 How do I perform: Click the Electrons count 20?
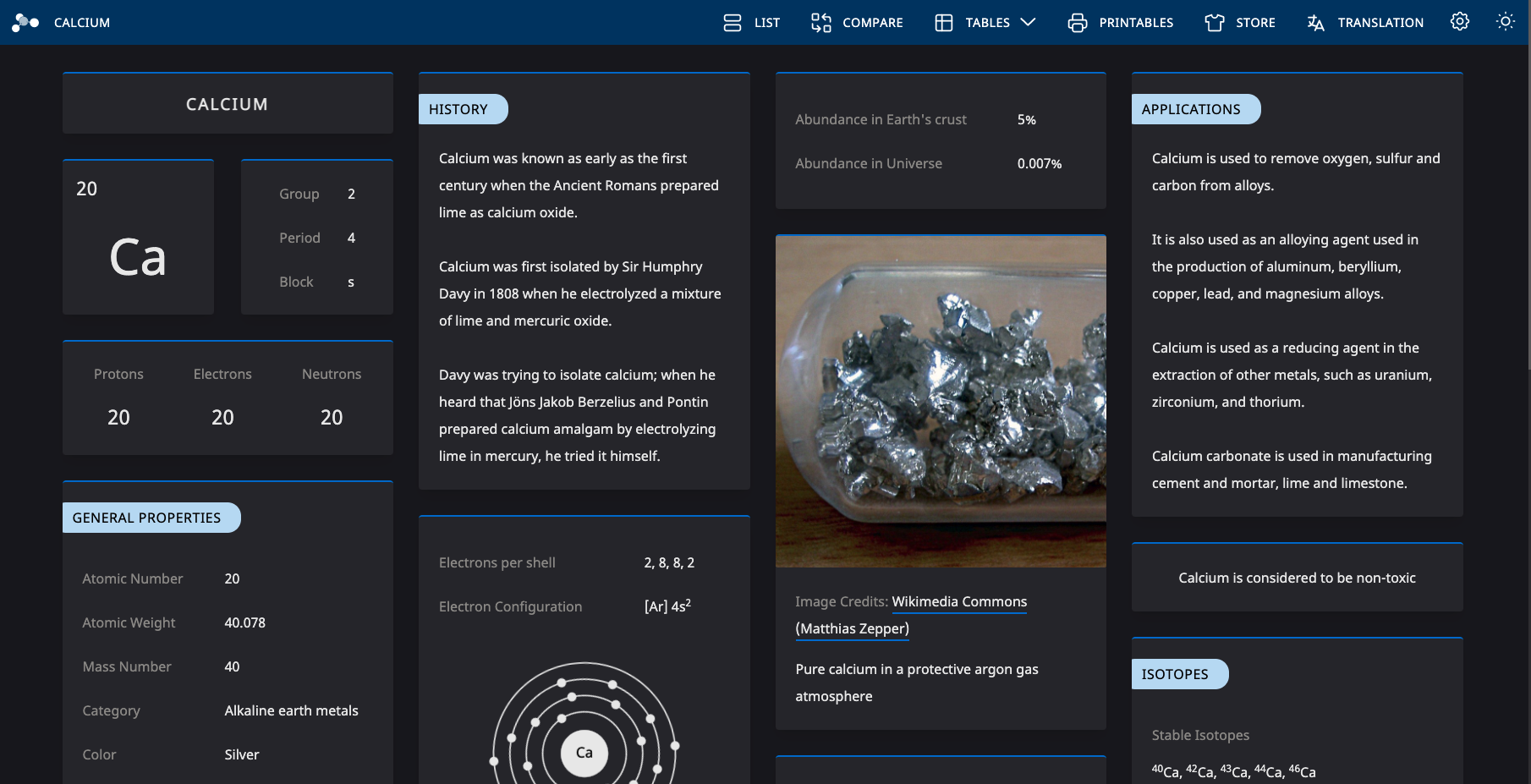(x=222, y=417)
